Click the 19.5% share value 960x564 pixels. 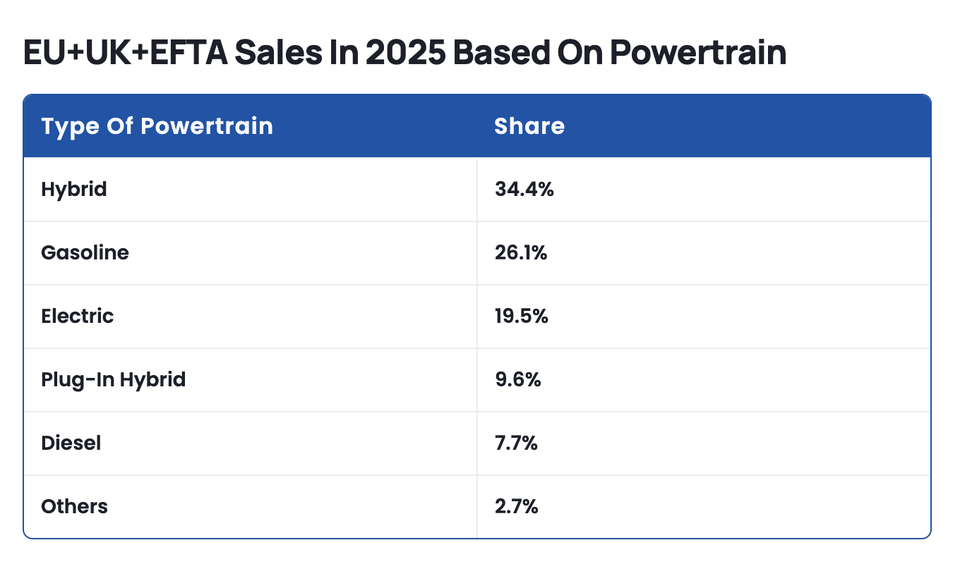[521, 316]
